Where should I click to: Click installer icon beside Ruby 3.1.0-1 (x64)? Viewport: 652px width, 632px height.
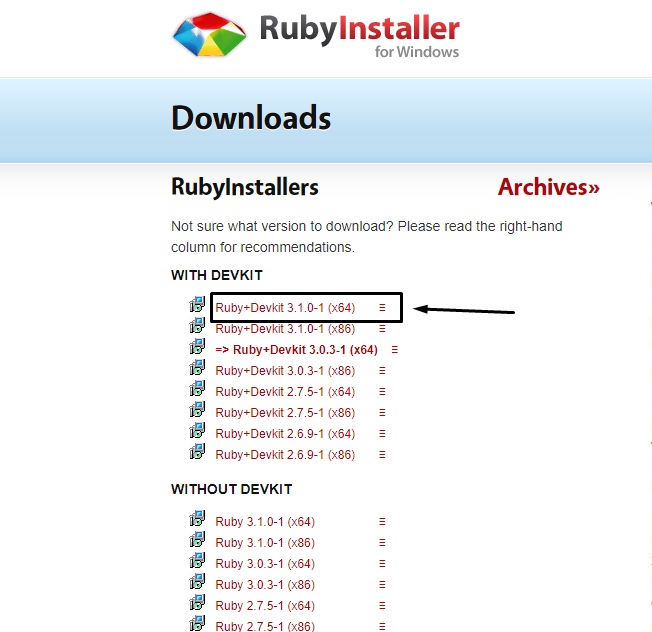tap(198, 518)
